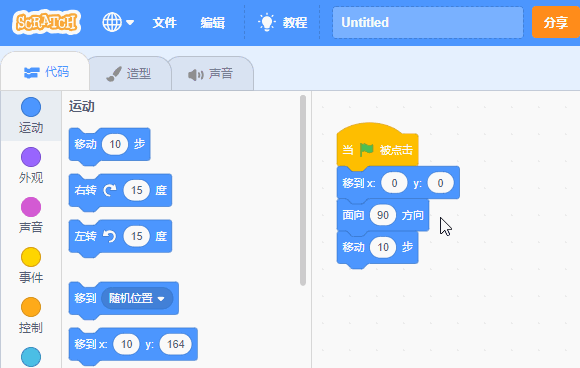The width and height of the screenshot is (580, 368).
Task: Click the 15 value in 左转 block
Action: tap(136, 236)
